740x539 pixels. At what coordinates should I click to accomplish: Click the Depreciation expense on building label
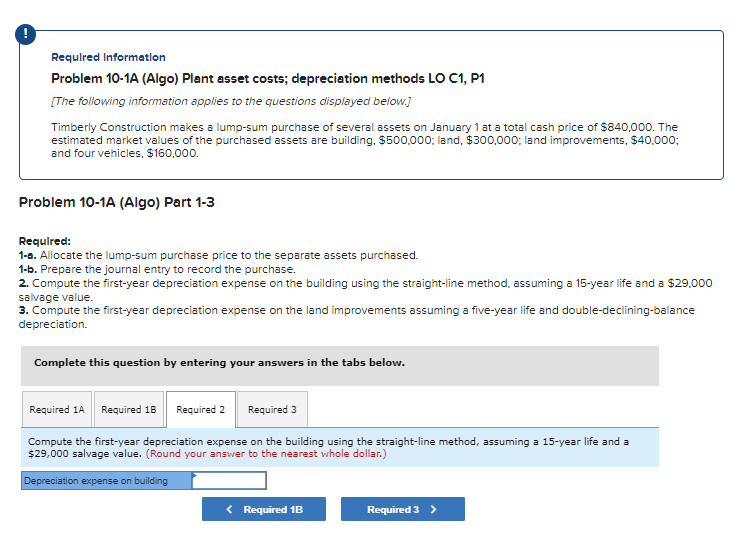click(107, 480)
